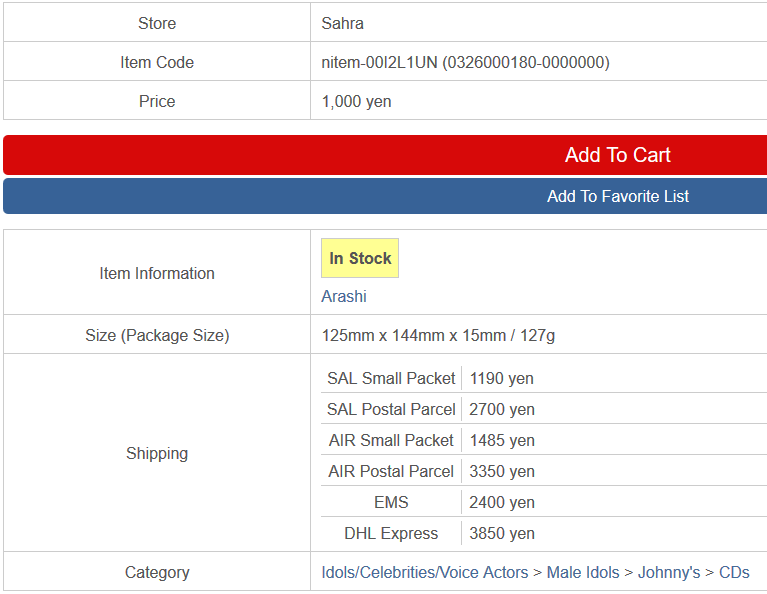Open the CDs category link
The image size is (767, 594).
pyautogui.click(x=734, y=573)
